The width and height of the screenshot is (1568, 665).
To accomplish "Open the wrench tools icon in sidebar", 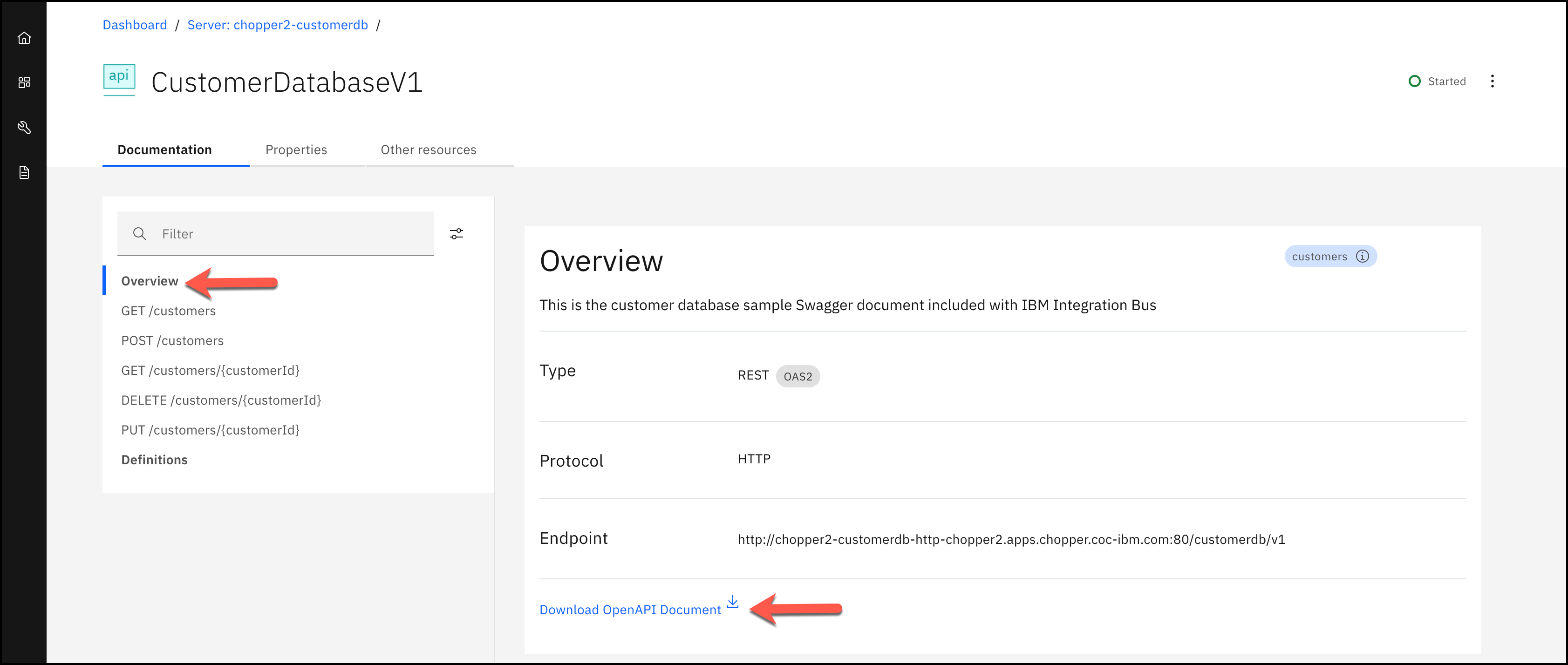I will point(24,128).
